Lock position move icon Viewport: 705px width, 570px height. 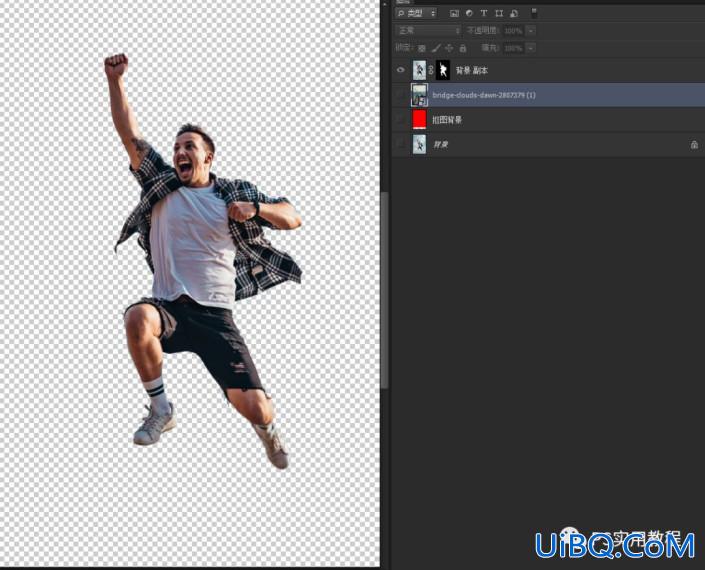coord(449,48)
